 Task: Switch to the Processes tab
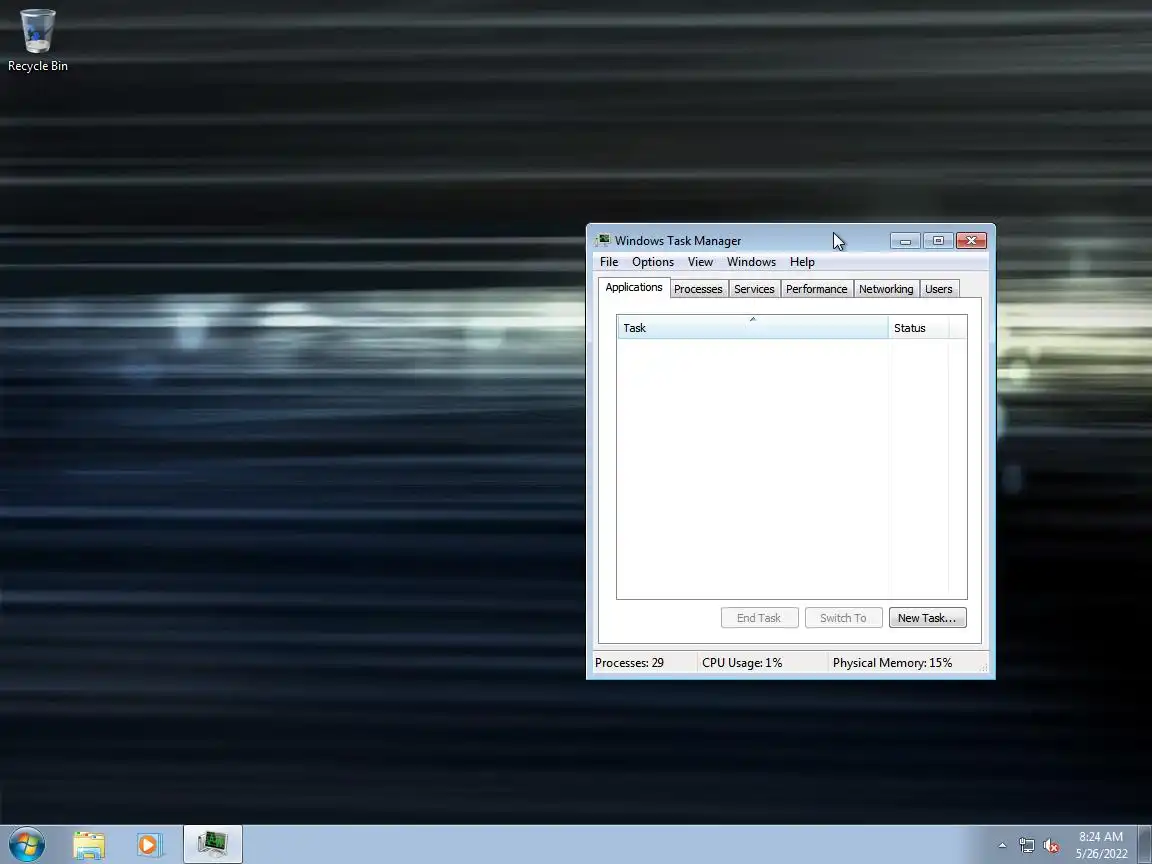click(698, 289)
